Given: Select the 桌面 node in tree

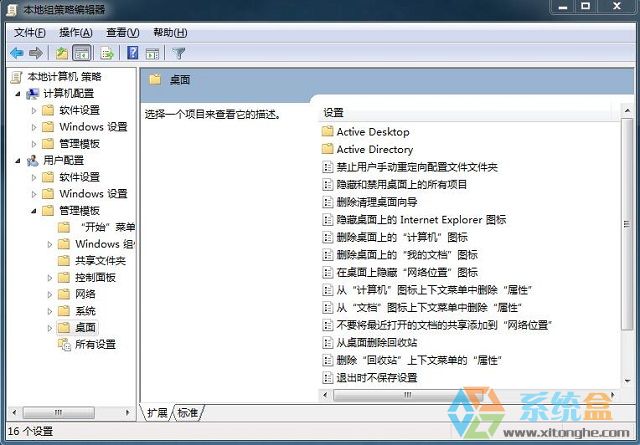Looking at the screenshot, I should [85, 327].
